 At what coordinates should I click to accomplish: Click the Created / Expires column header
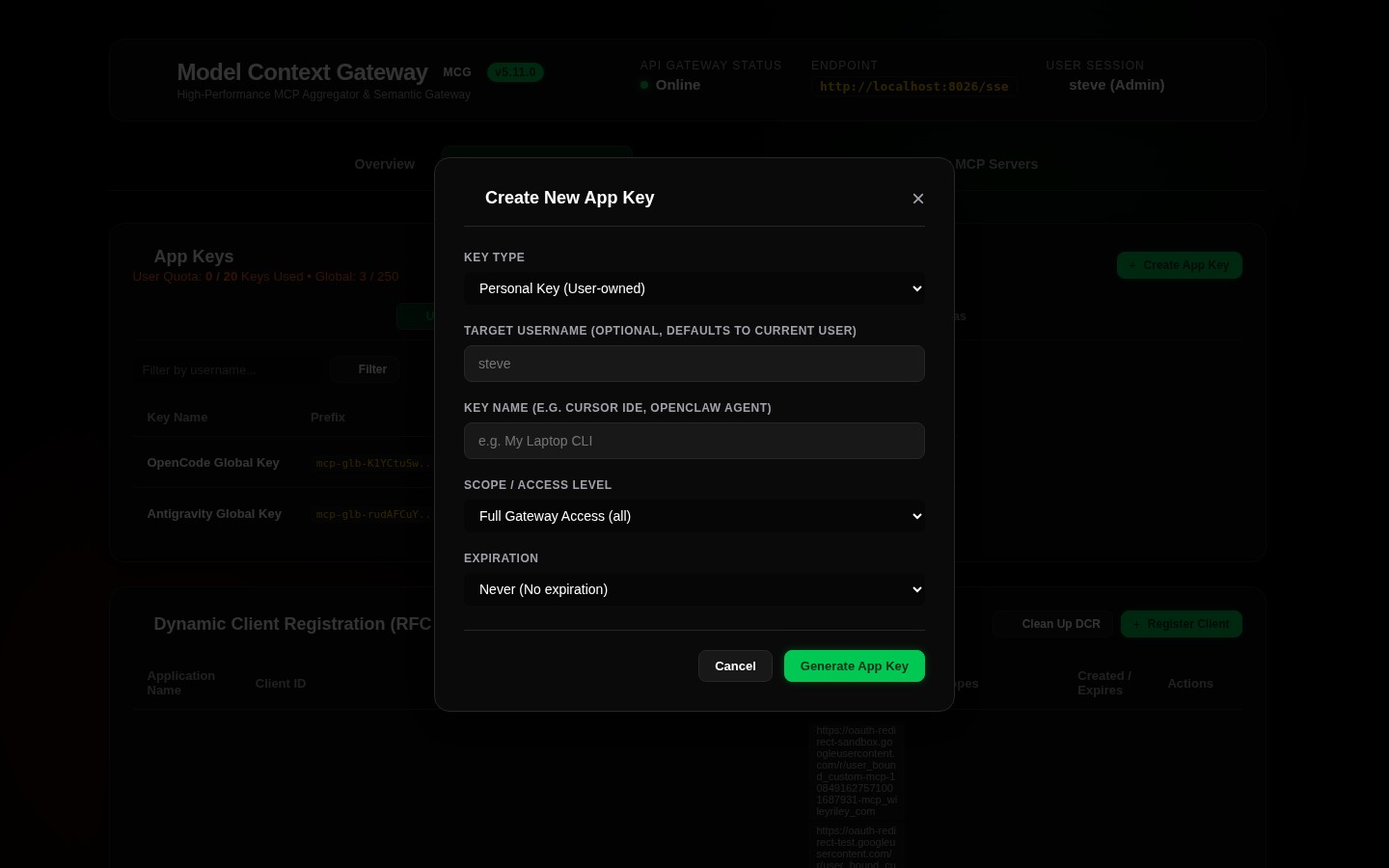[1104, 683]
